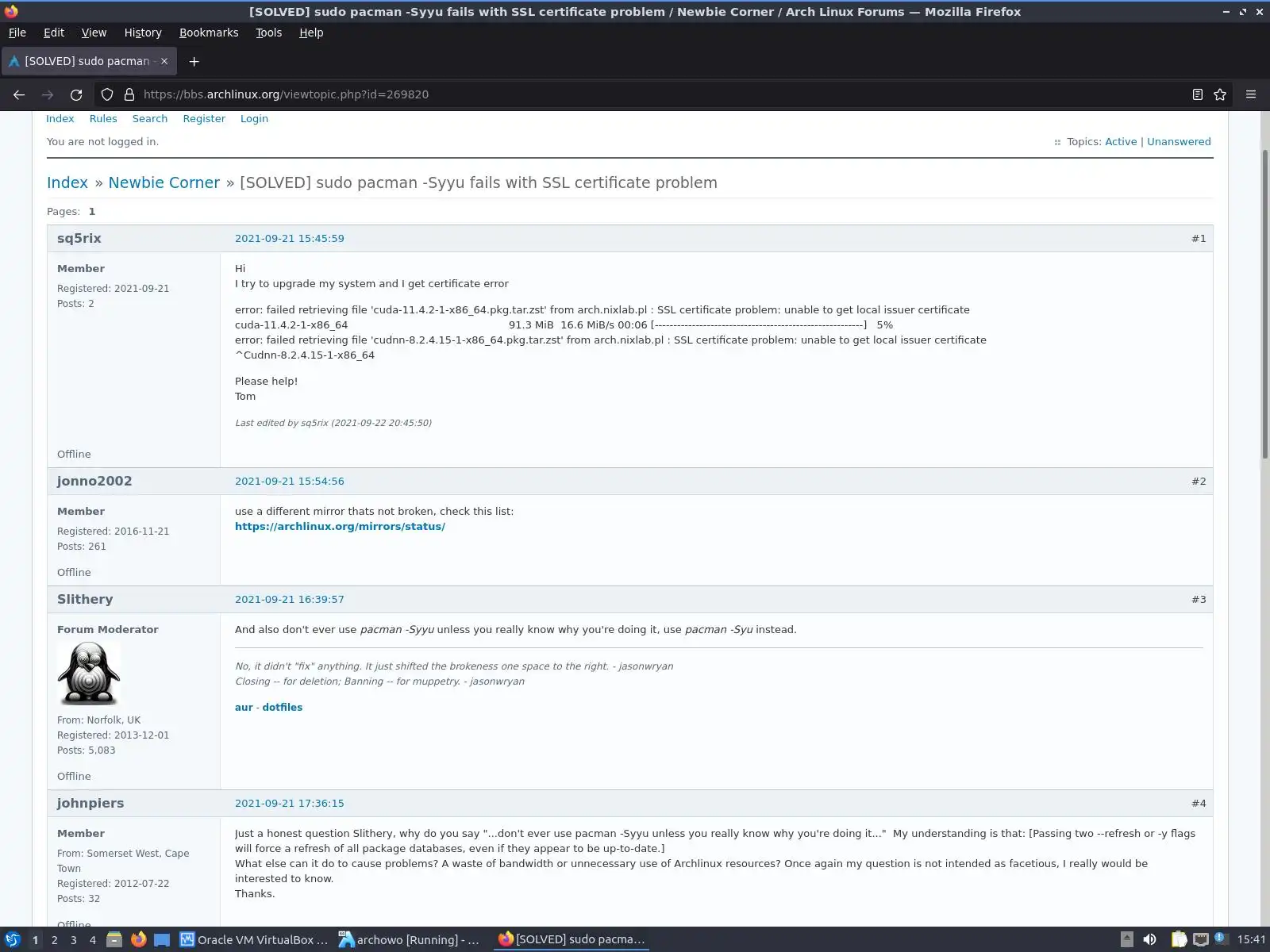This screenshot has height=952, width=1270.
Task: Click the show desktop taskbar icon
Action: [x=162, y=939]
